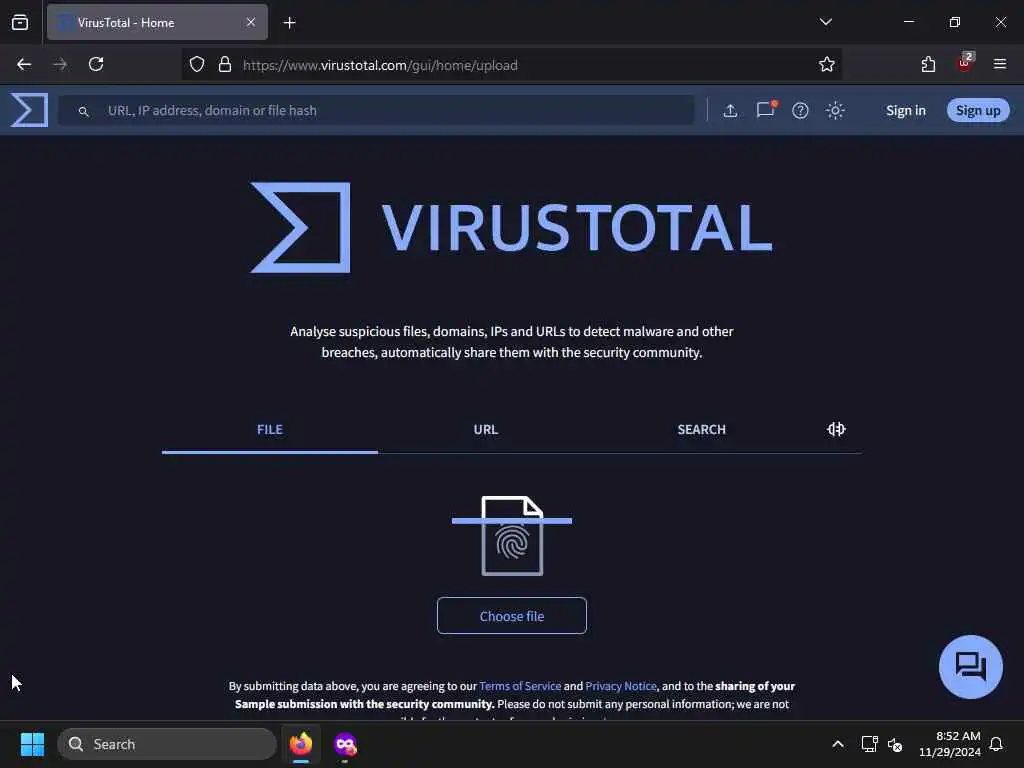The width and height of the screenshot is (1024, 768).
Task: Click the Sign up button
Action: (978, 110)
